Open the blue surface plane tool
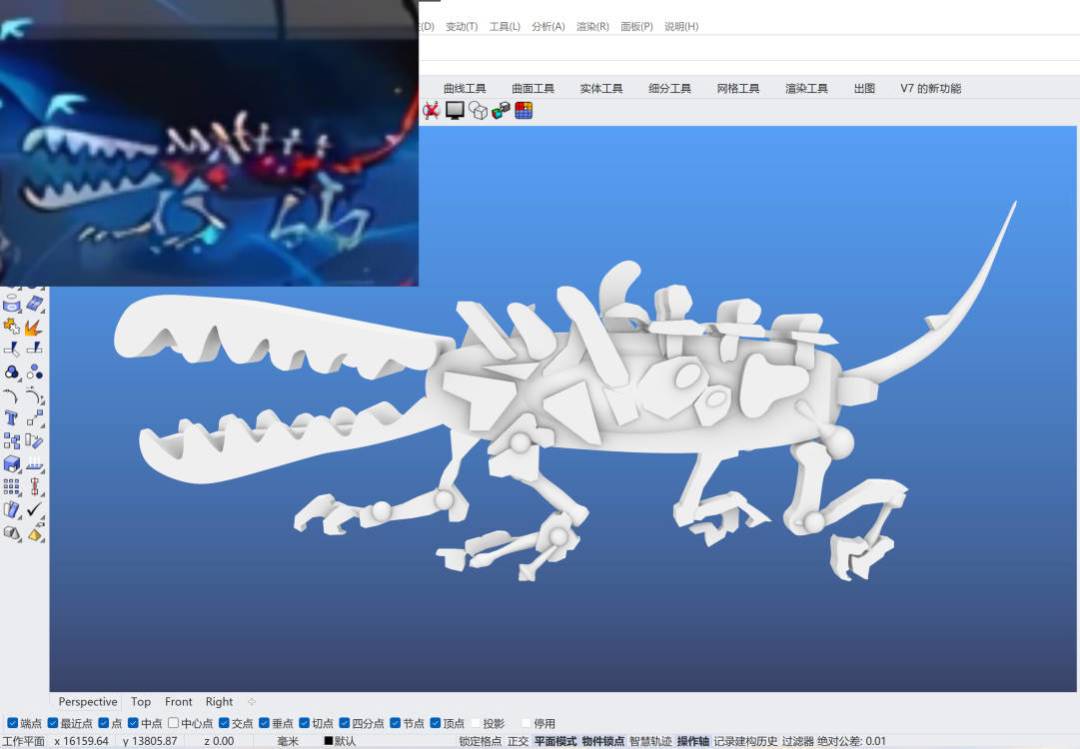This screenshot has height=749, width=1080. (x=34, y=304)
